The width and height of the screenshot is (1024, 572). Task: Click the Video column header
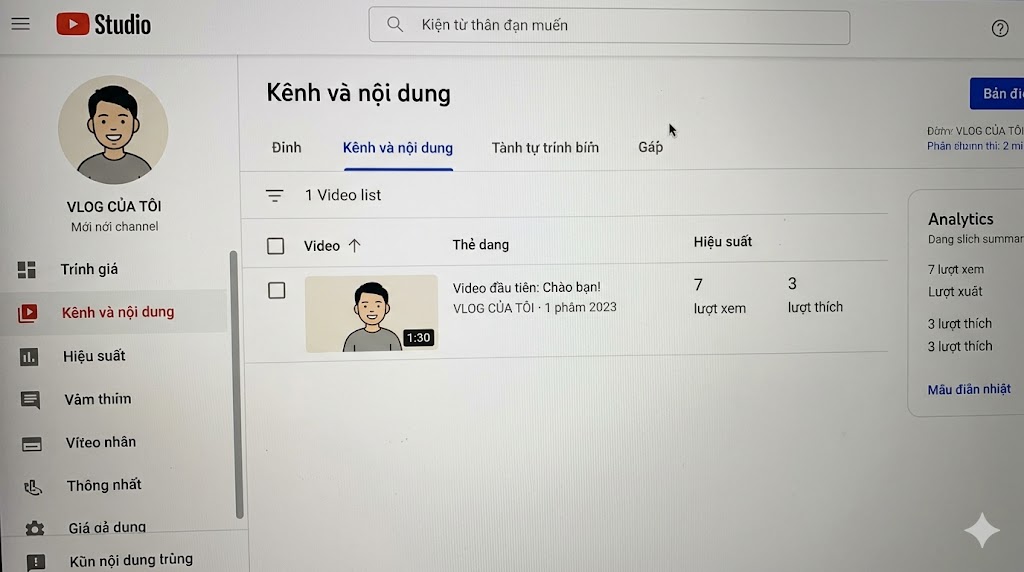[x=322, y=246]
